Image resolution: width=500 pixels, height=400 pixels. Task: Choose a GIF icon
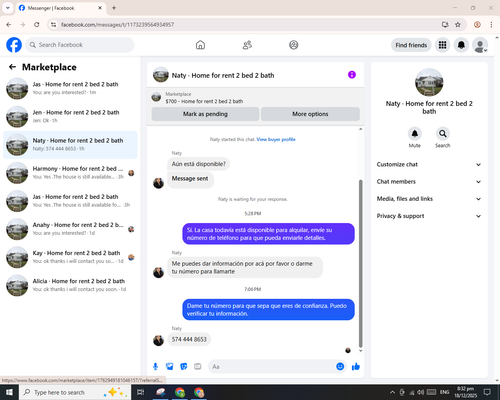click(198, 367)
